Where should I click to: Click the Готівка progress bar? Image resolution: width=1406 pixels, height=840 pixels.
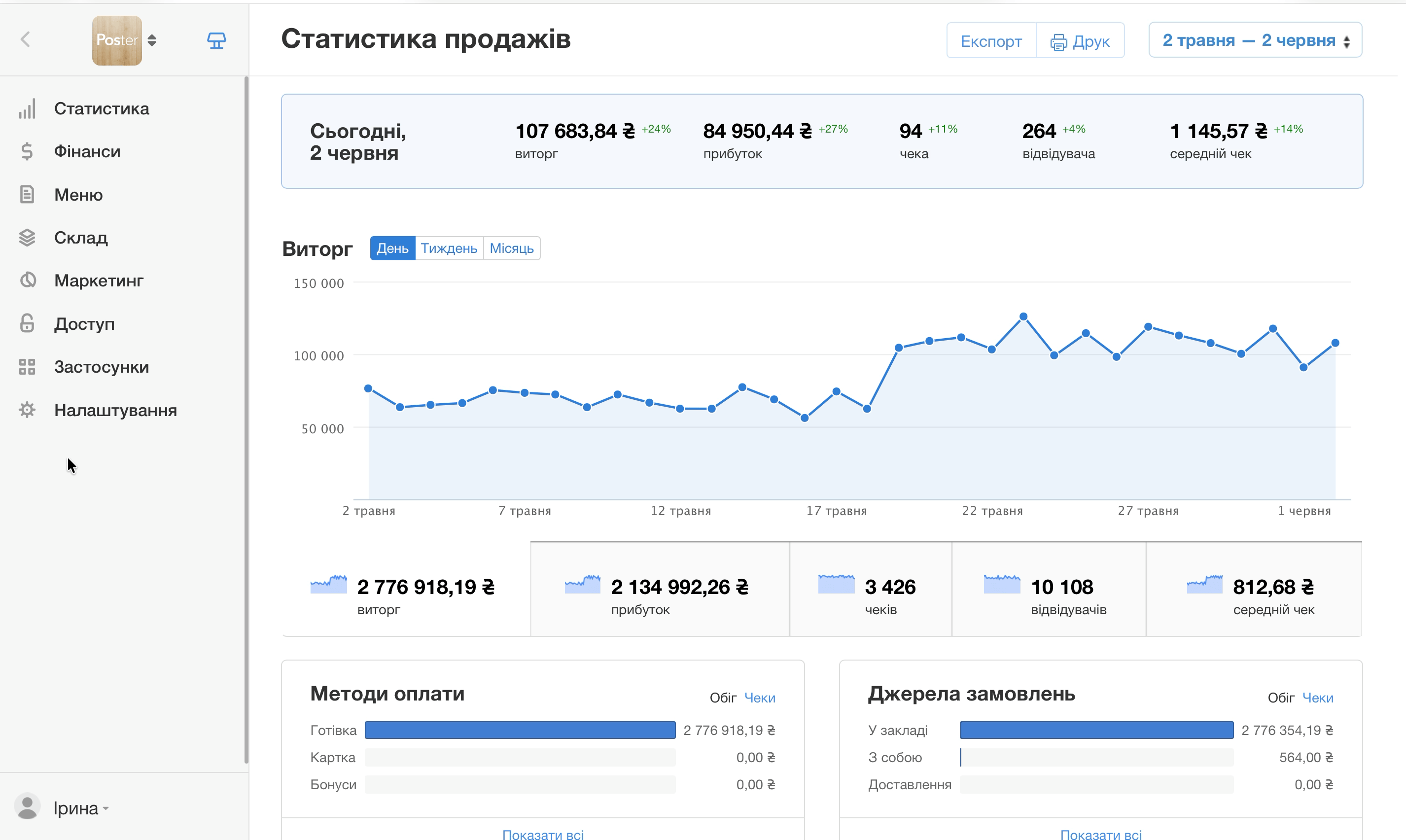pyautogui.click(x=520, y=730)
